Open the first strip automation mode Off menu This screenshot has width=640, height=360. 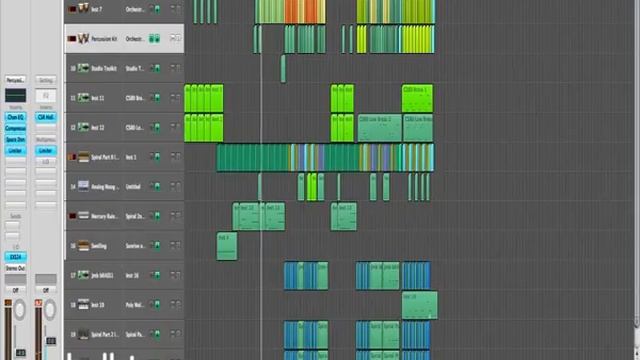pos(16,290)
